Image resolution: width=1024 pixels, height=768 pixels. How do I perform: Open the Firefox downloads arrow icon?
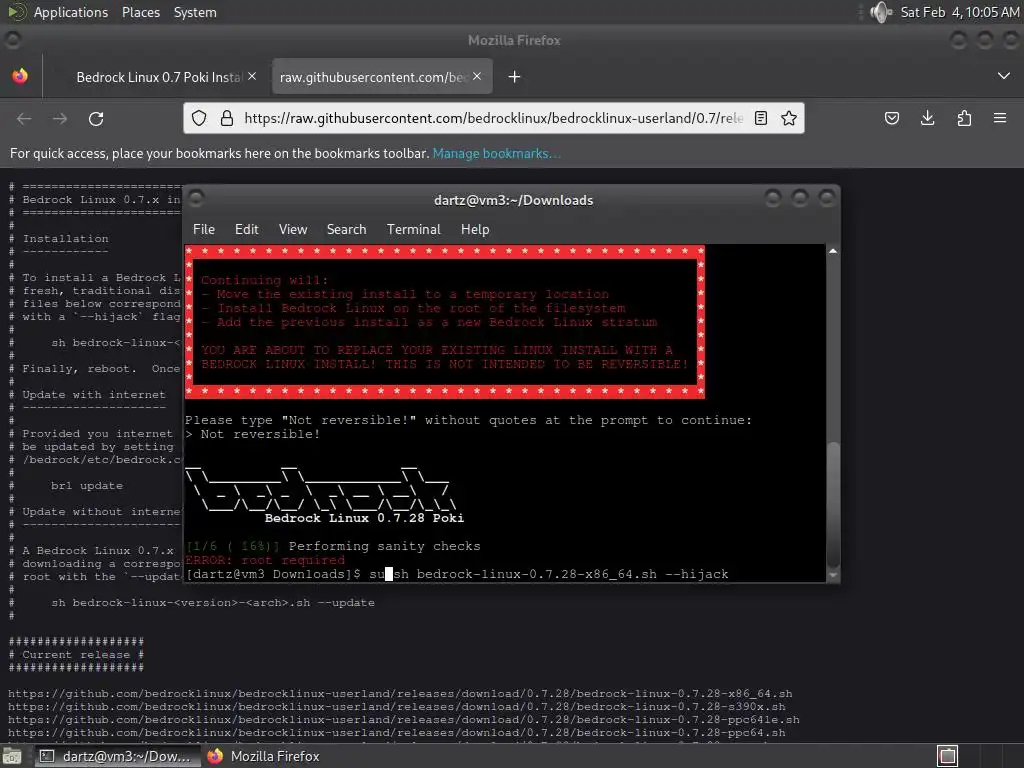point(927,118)
